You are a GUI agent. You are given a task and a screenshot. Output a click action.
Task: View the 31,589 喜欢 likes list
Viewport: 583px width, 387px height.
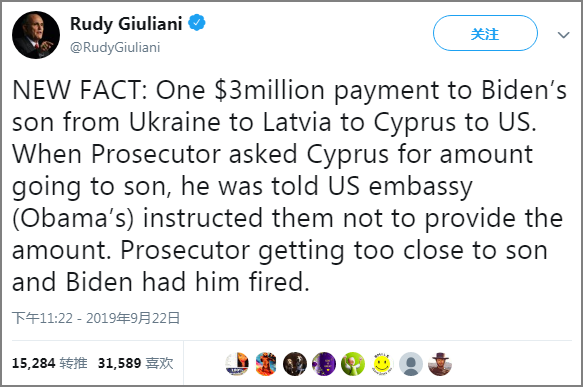point(135,363)
